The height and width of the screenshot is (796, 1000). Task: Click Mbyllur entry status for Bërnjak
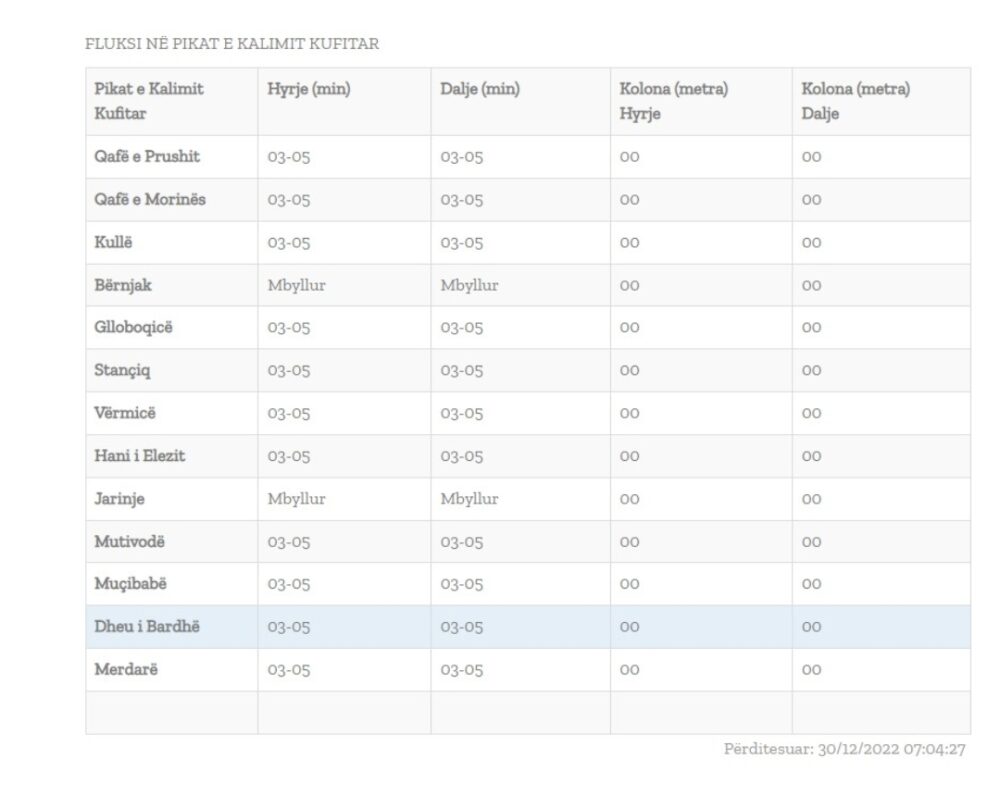click(x=296, y=286)
